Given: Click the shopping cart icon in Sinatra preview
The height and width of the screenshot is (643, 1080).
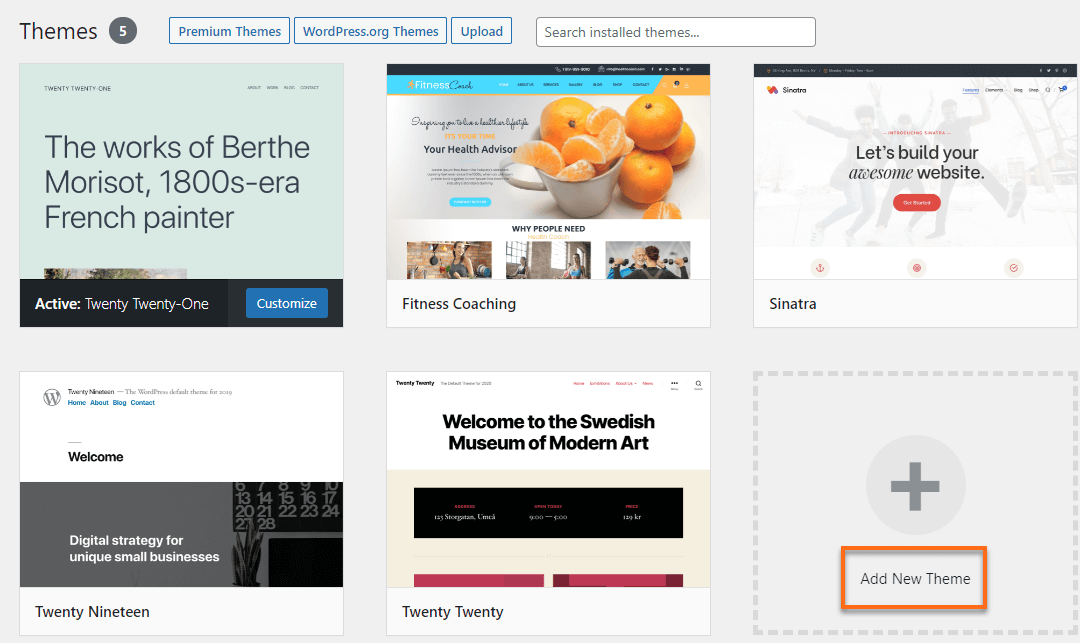Looking at the screenshot, I should coord(1062,90).
